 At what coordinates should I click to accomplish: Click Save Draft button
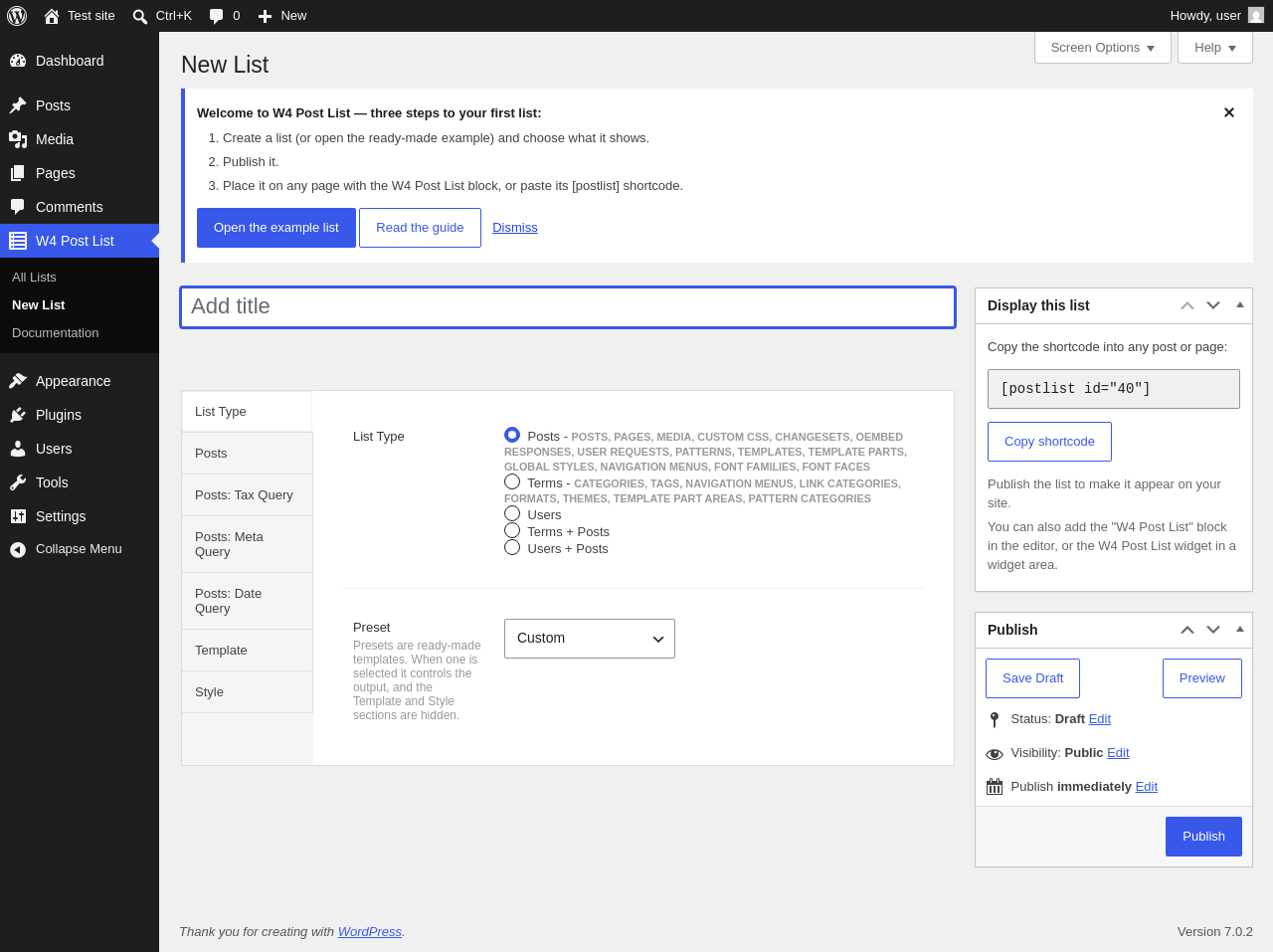click(1032, 678)
